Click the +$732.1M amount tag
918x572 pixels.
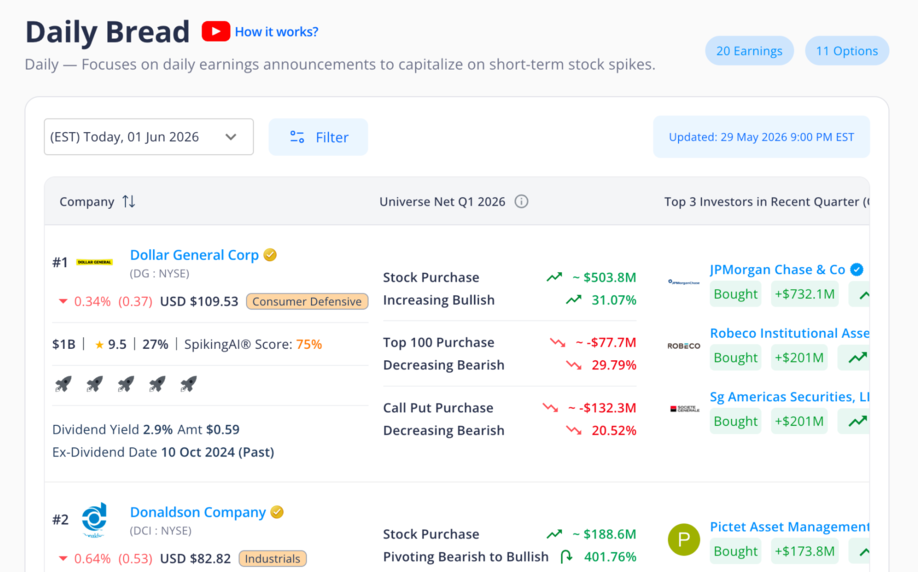point(804,294)
